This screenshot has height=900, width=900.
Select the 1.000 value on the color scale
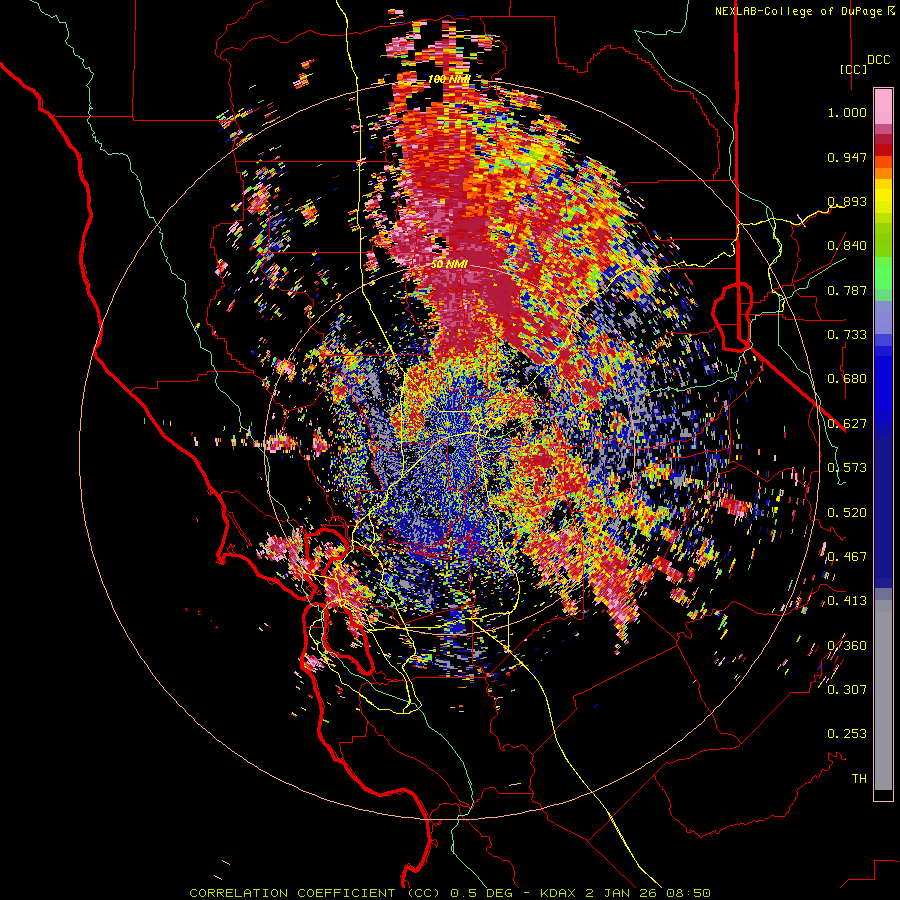tap(847, 112)
